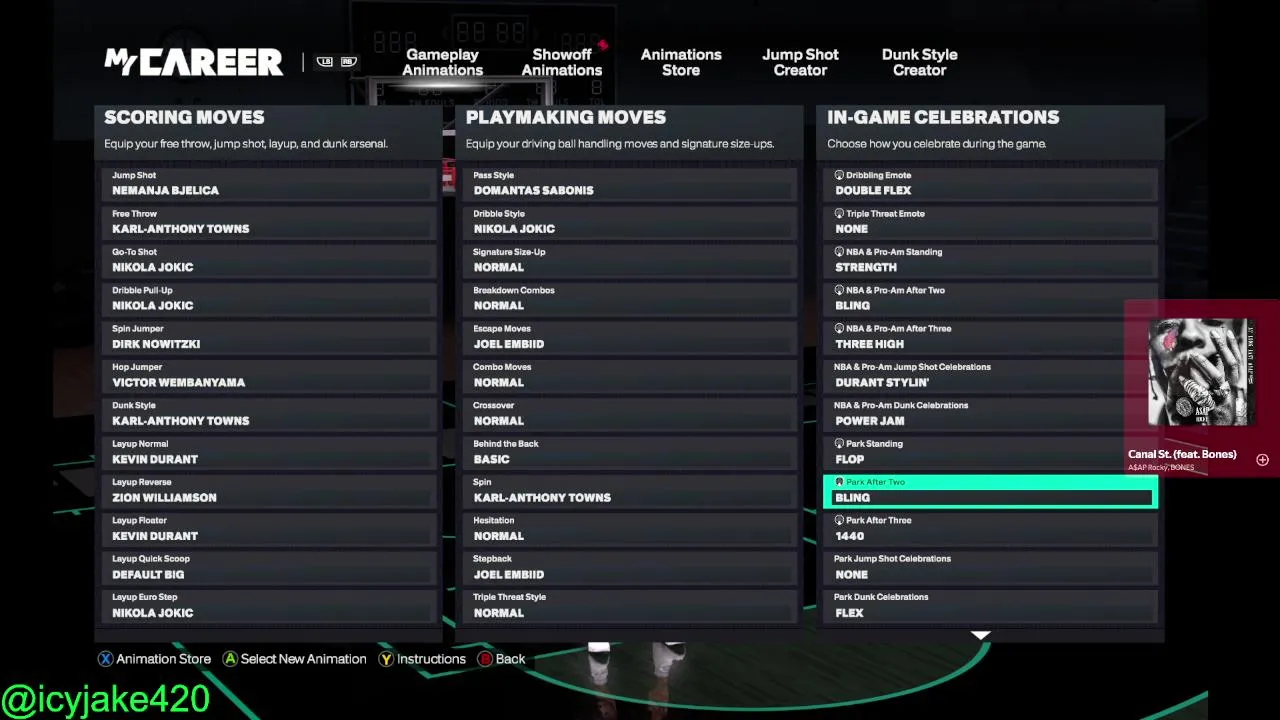Select the Dribble Pull-Up row
Viewport: 1280px width, 720px height.
pyautogui.click(x=269, y=298)
